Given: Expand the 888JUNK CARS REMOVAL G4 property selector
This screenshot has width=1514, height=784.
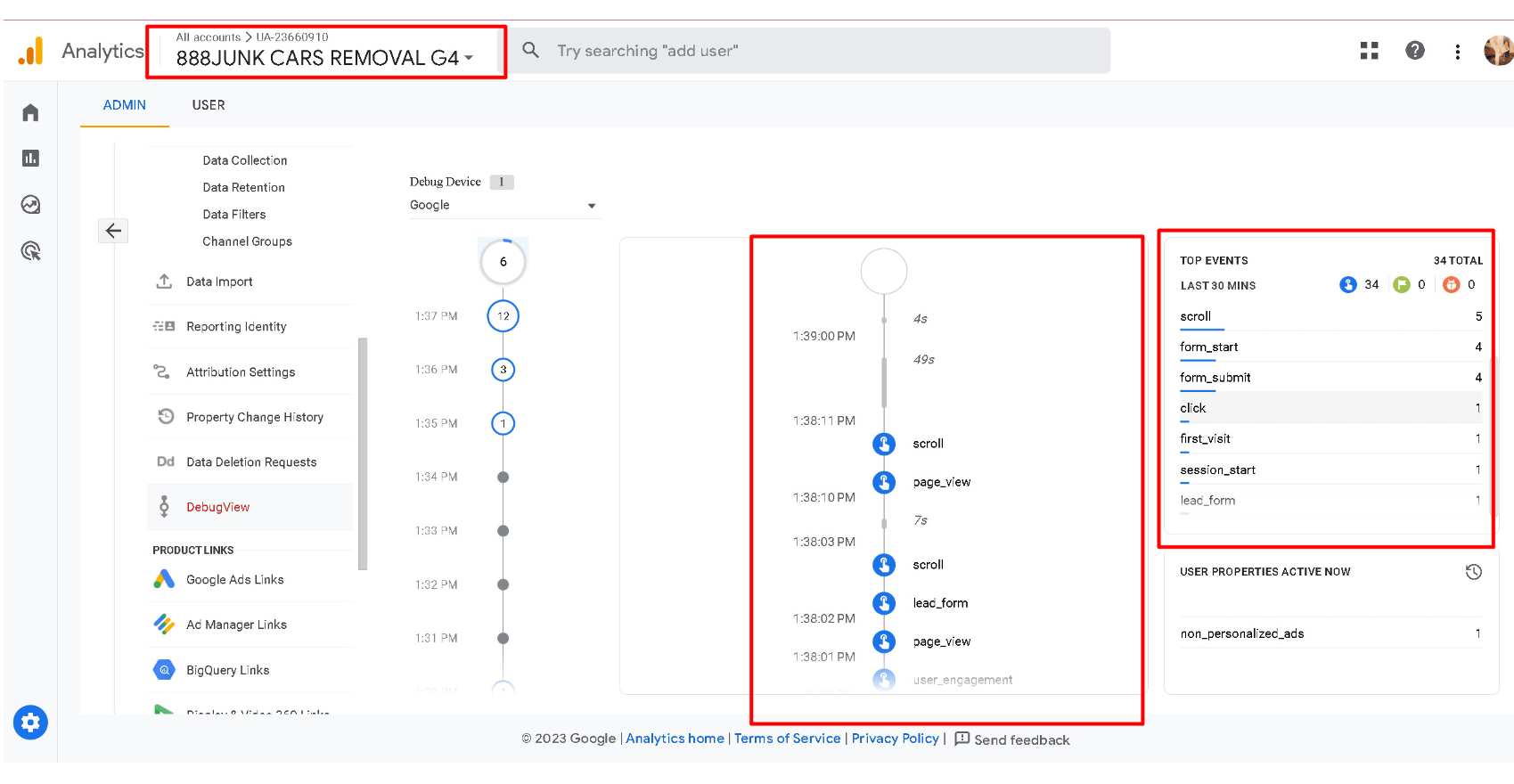Looking at the screenshot, I should (x=325, y=58).
